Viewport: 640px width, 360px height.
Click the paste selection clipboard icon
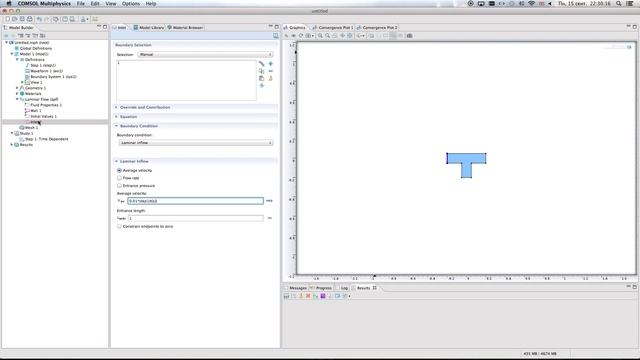tap(262, 78)
